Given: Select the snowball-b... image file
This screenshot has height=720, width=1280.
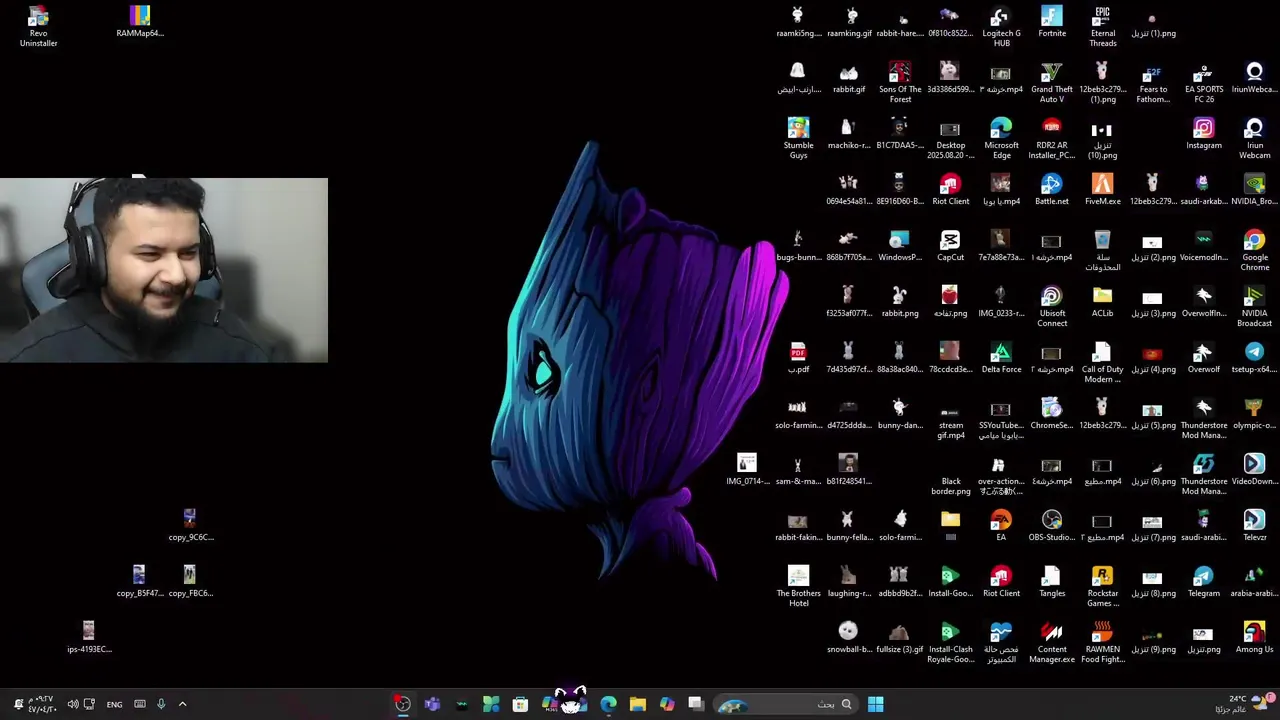Looking at the screenshot, I should pos(849,638).
